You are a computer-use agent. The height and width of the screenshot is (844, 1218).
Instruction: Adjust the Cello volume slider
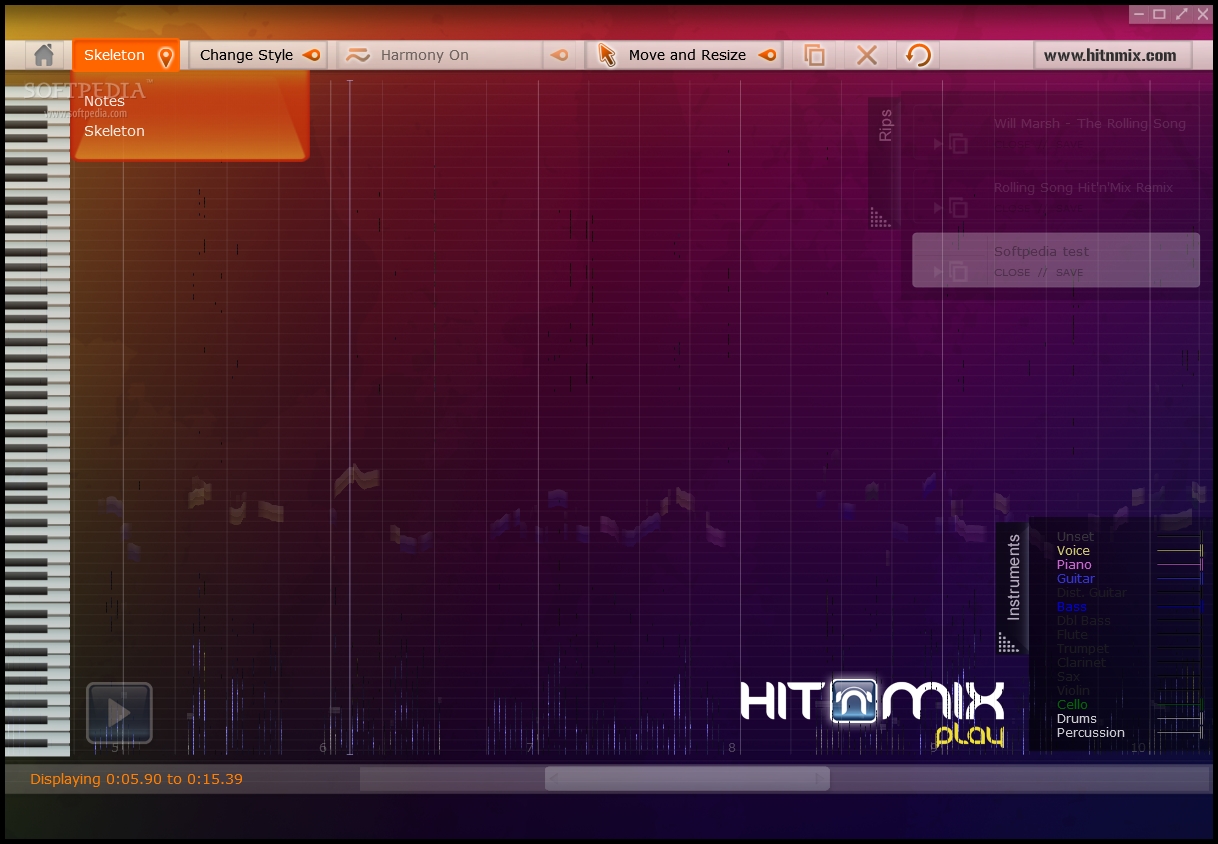[1180, 705]
